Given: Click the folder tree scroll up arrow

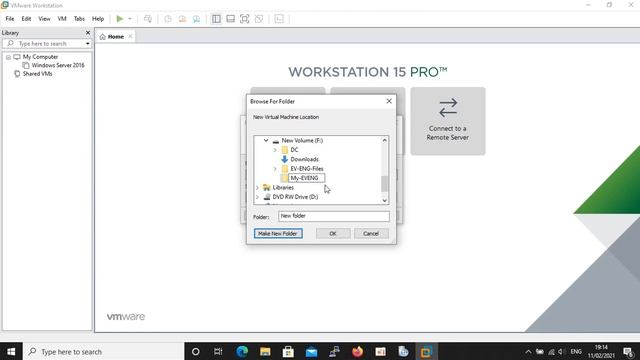Looking at the screenshot, I should [384, 140].
